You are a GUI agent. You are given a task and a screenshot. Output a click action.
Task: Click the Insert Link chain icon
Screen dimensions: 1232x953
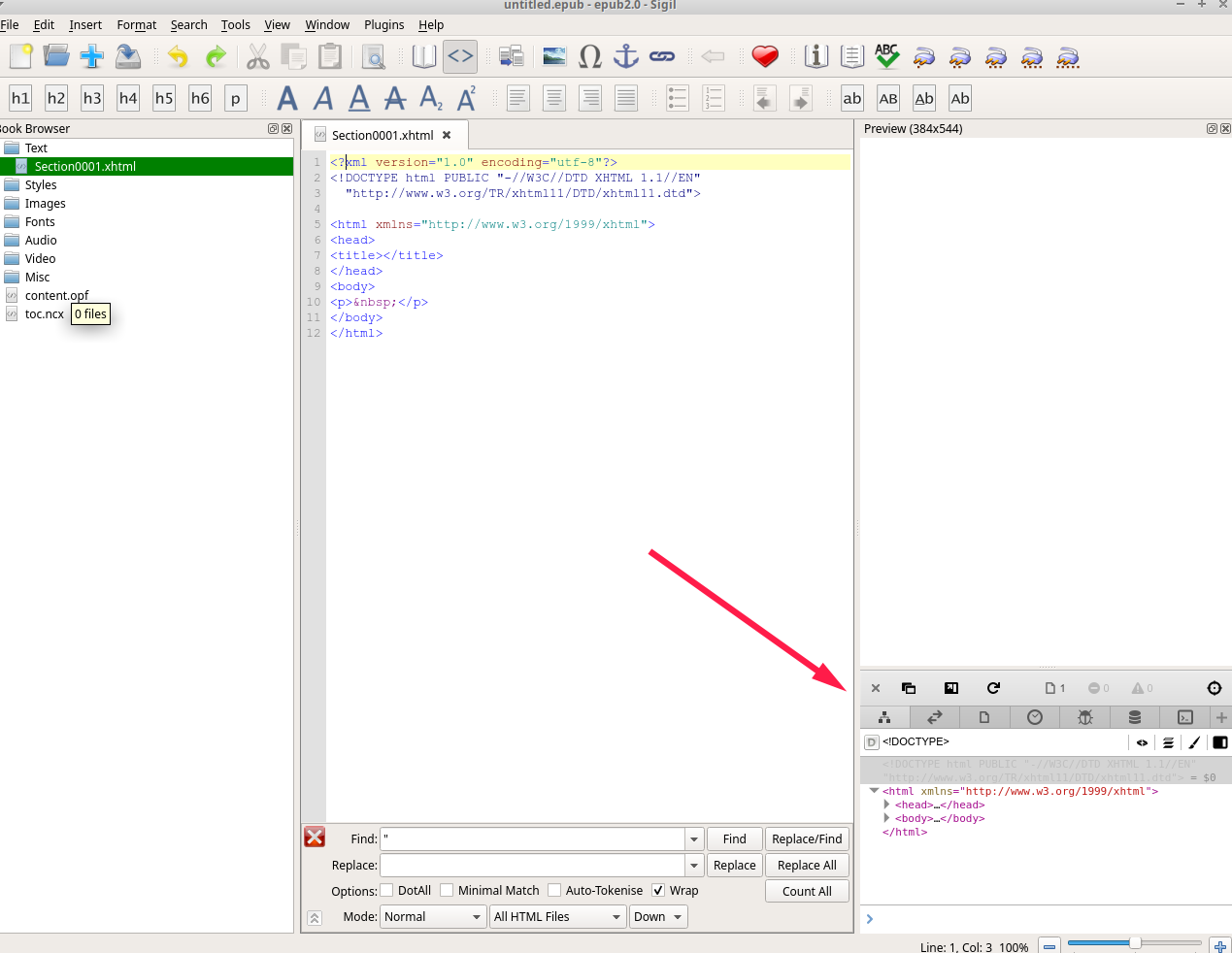[662, 57]
